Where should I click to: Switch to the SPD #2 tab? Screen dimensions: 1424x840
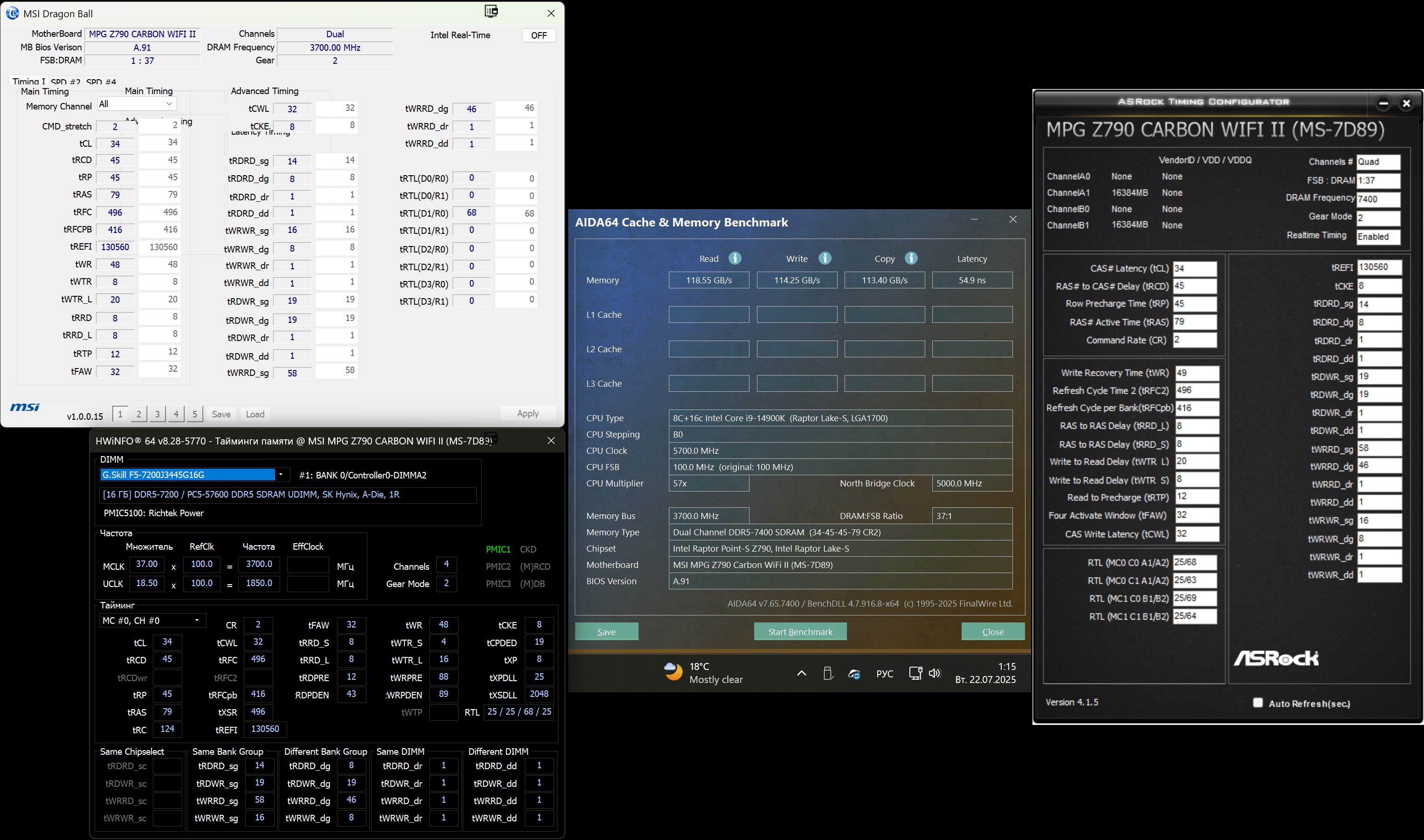(66, 82)
